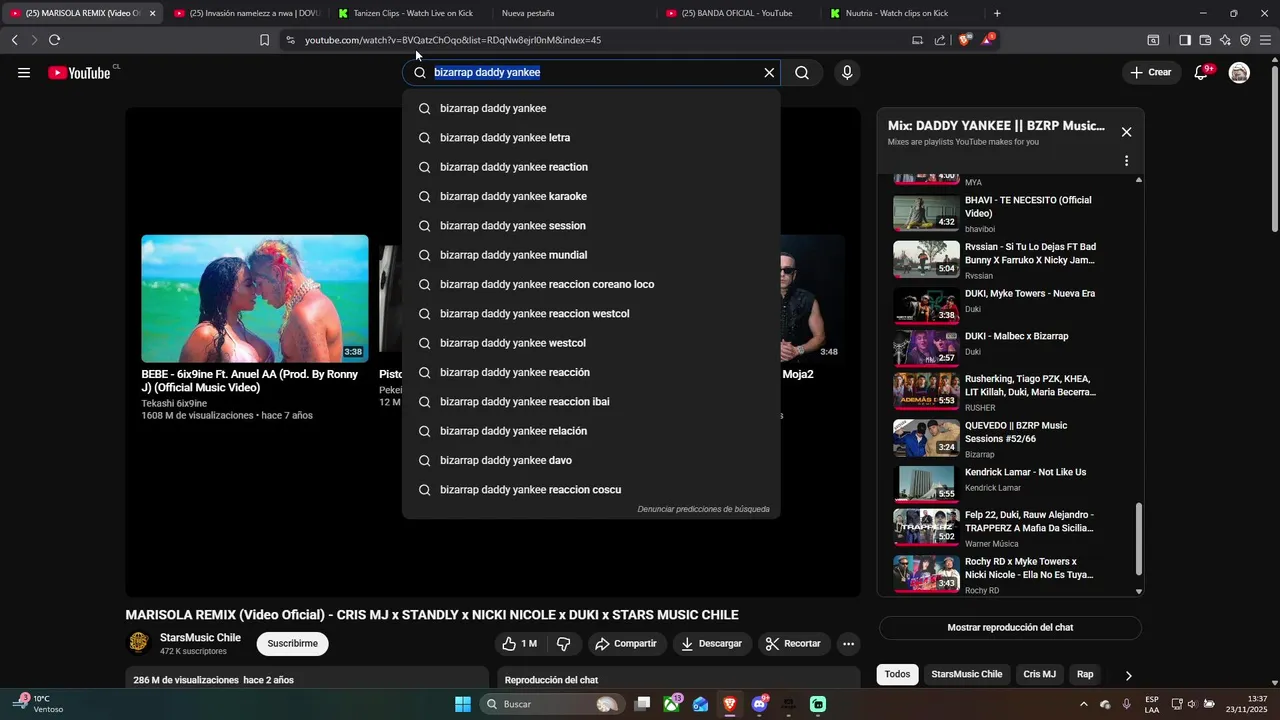Close the Mix playlist panel
Screen dimensions: 1280x720
(x=1126, y=132)
